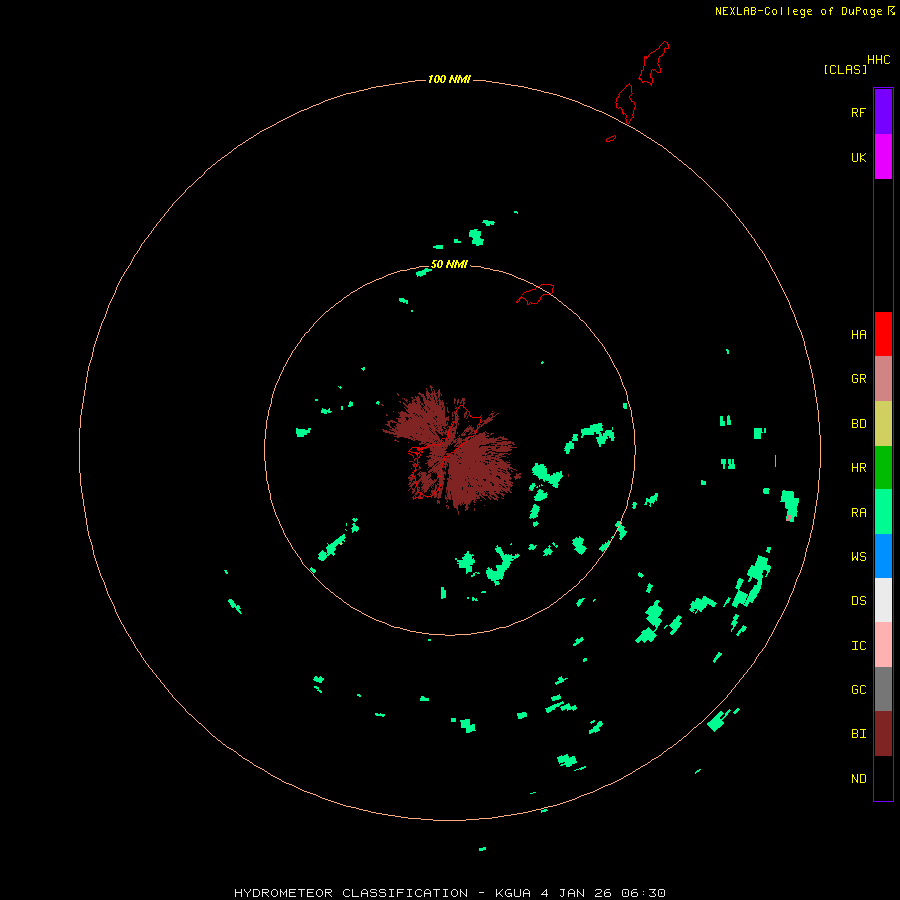Click the small pink pixel in the eastern rain cell

click(789, 518)
